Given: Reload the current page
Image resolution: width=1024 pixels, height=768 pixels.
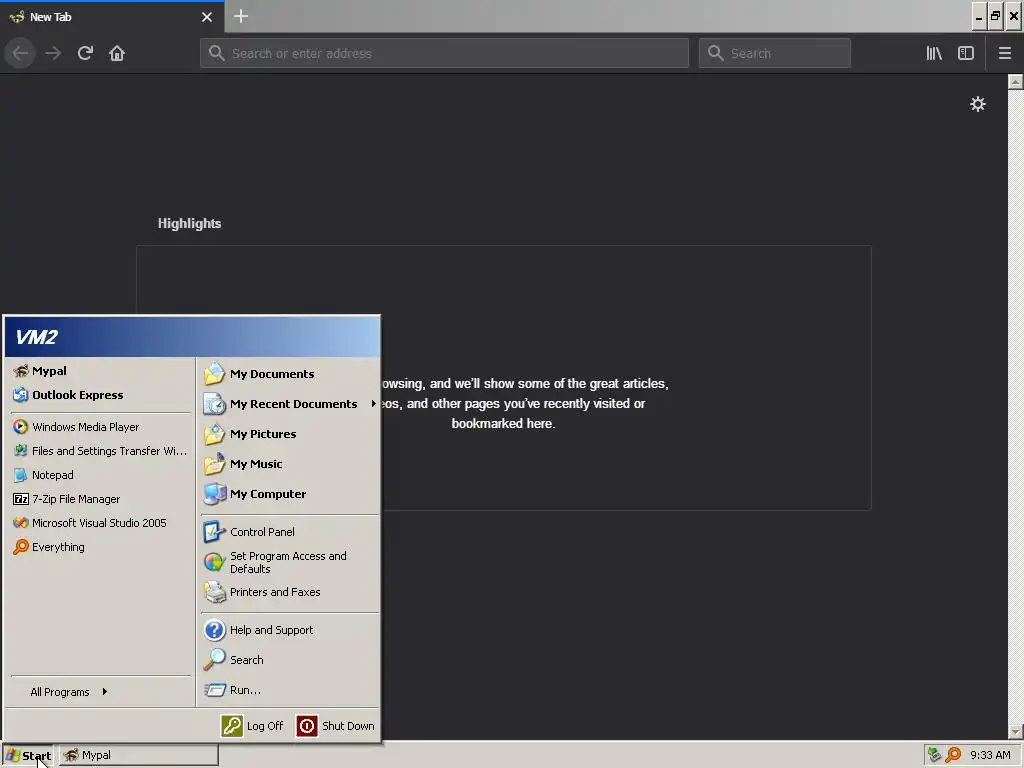Looking at the screenshot, I should point(85,53).
